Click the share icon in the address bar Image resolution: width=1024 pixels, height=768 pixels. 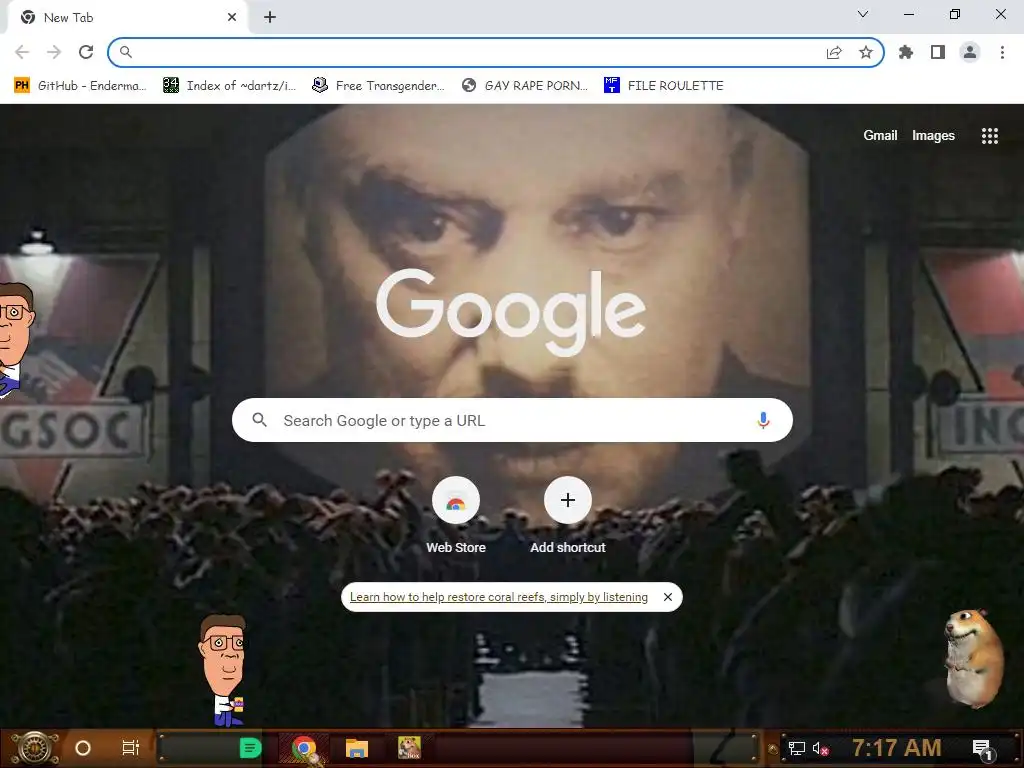pyautogui.click(x=834, y=53)
